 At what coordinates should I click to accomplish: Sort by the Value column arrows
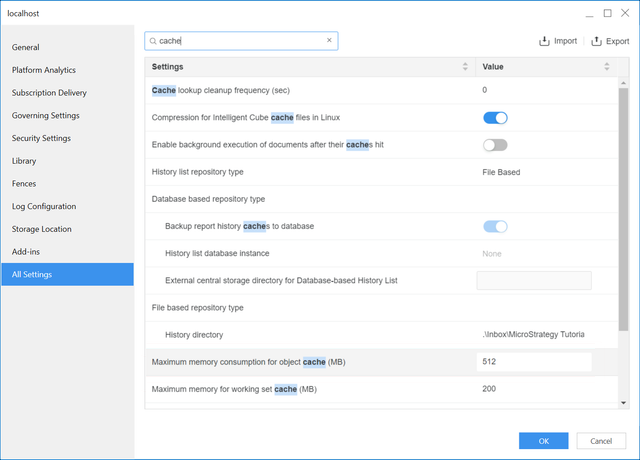tap(606, 67)
